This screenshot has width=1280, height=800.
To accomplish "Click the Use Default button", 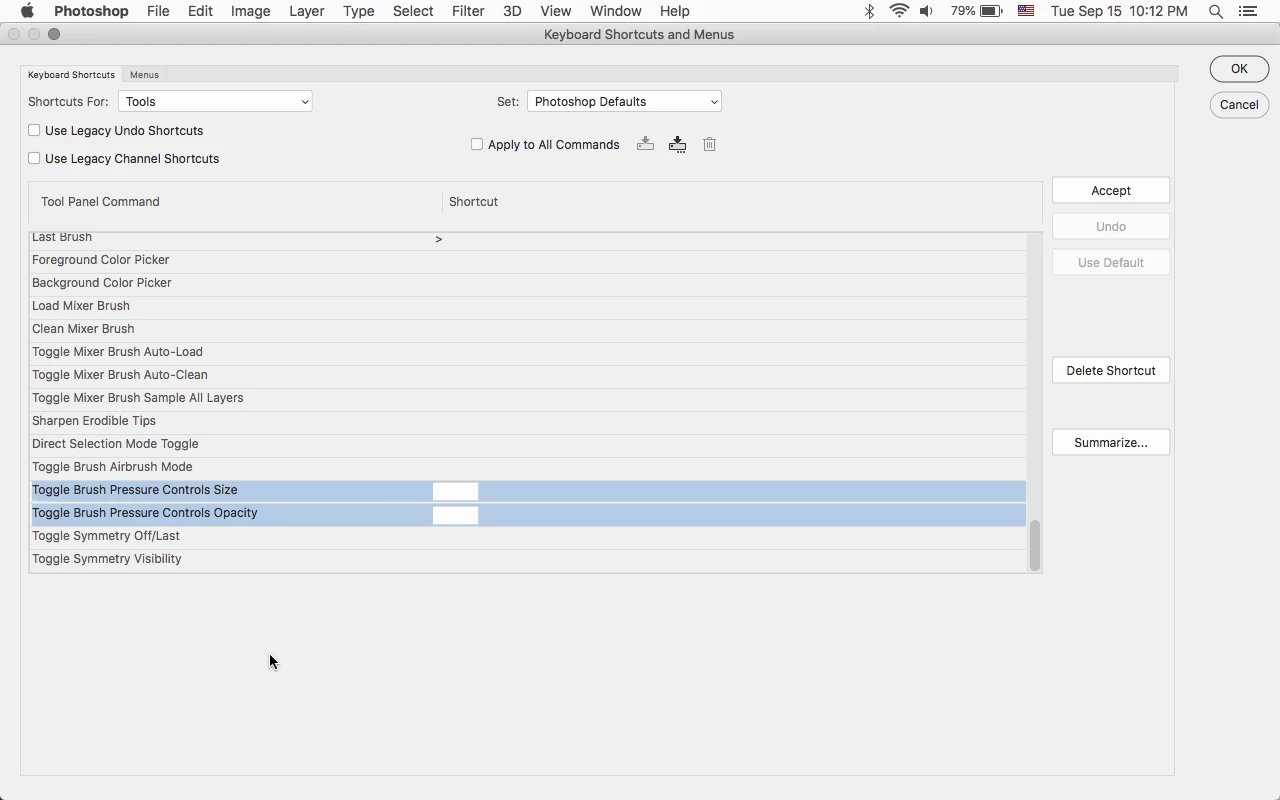I will (x=1111, y=262).
